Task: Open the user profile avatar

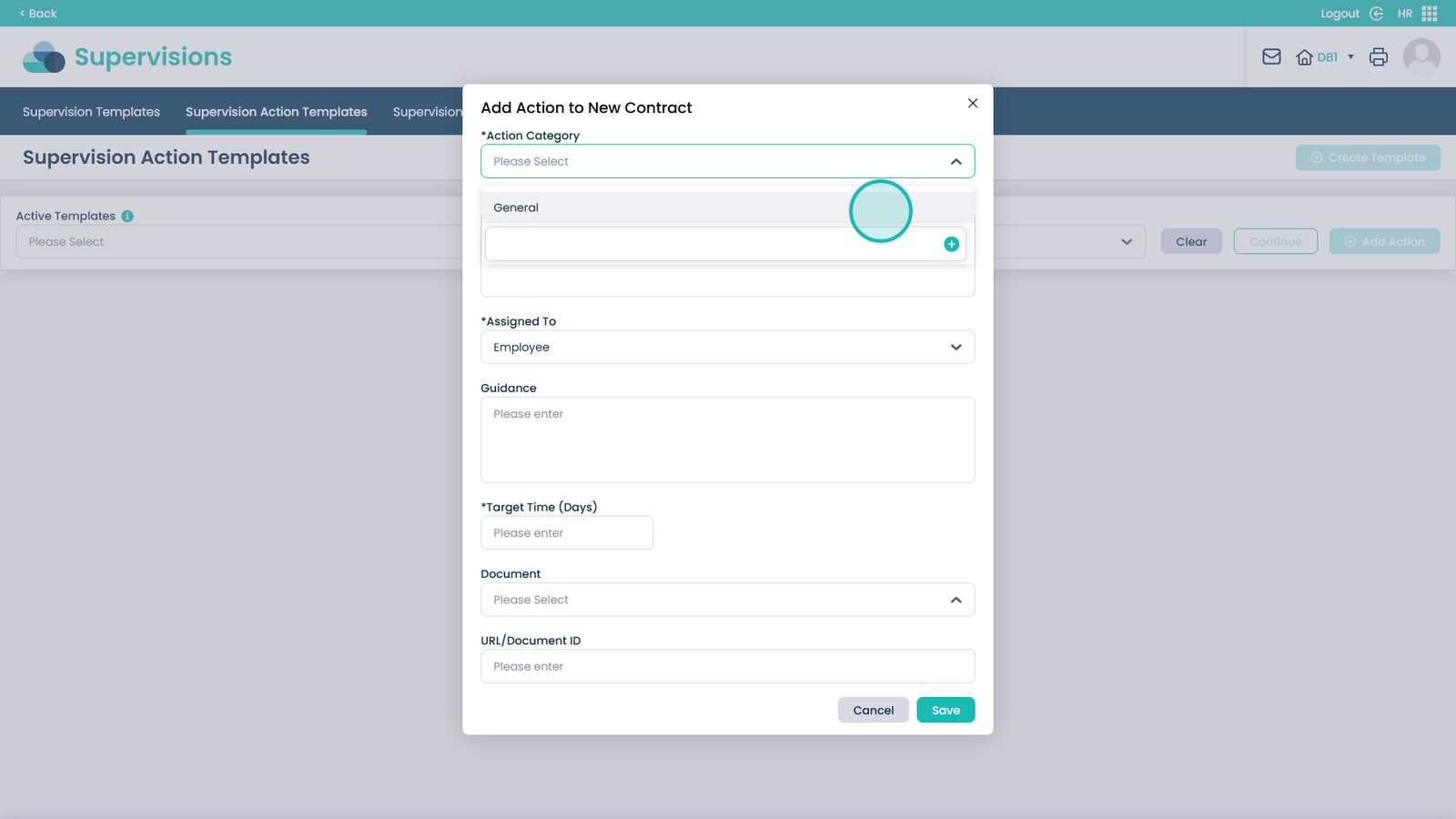Action: (1421, 56)
